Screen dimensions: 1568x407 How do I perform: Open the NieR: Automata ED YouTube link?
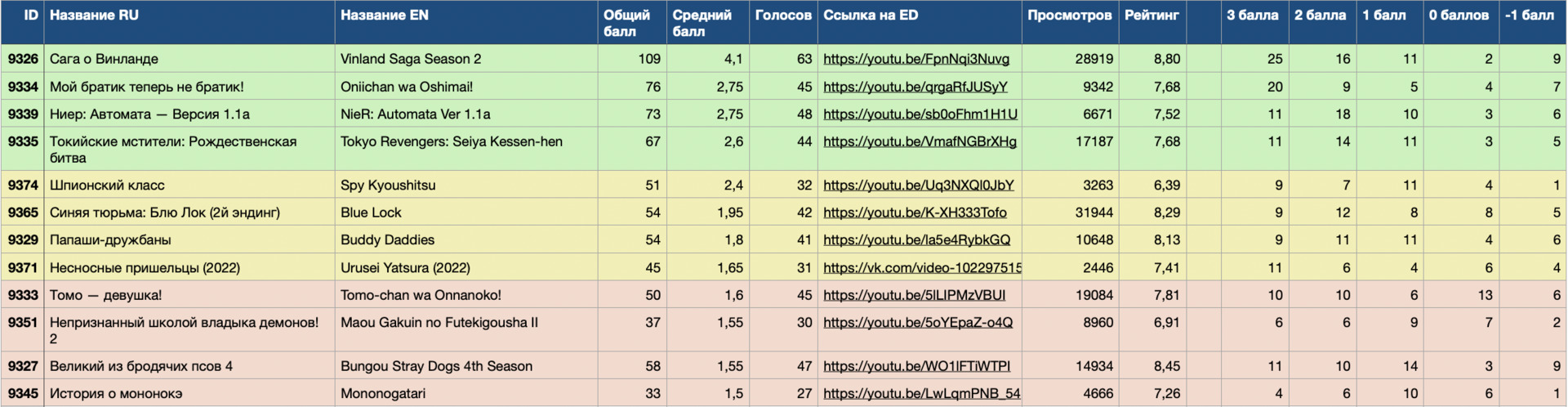920,114
